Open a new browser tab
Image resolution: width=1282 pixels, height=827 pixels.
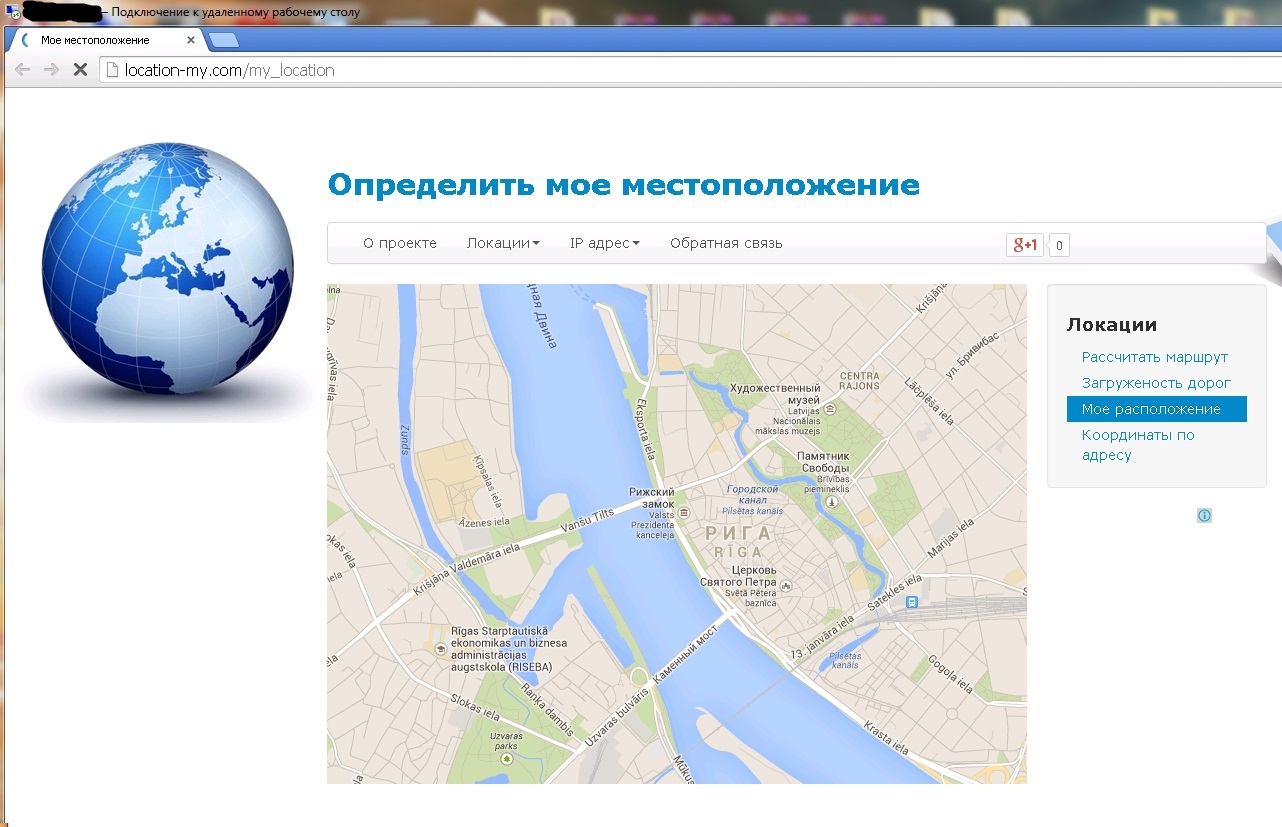(x=223, y=40)
